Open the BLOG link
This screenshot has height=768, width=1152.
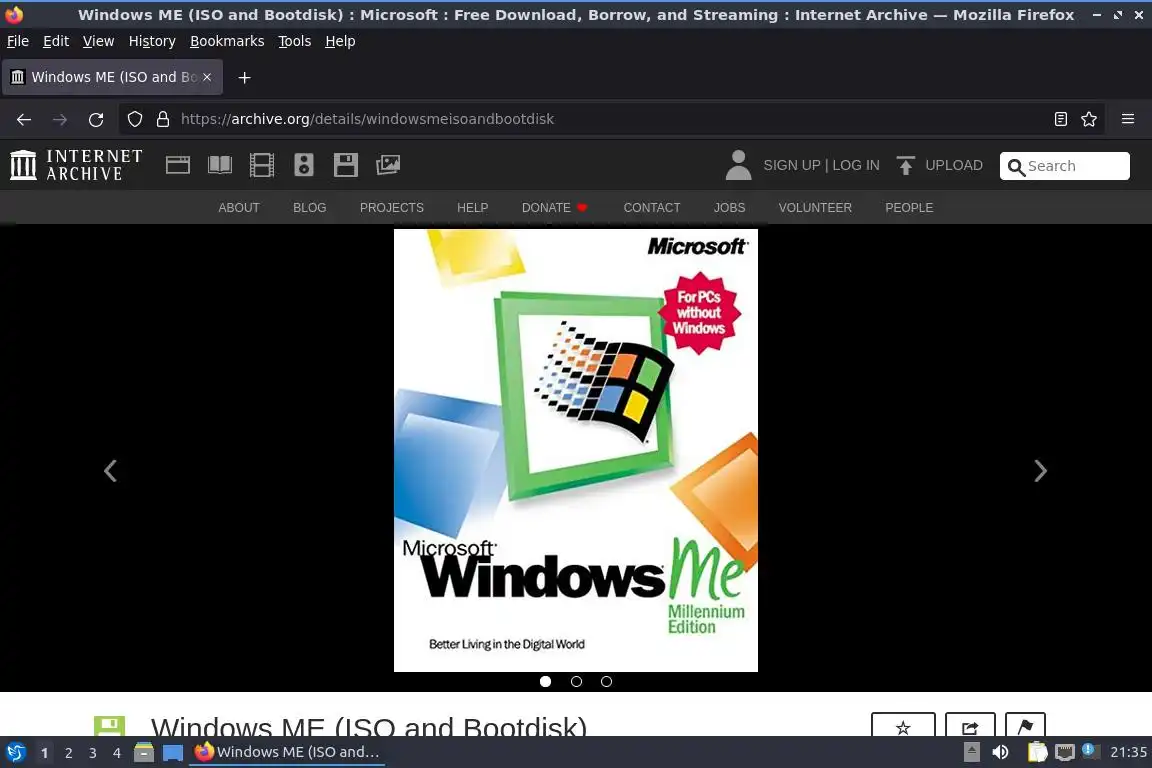(x=309, y=208)
